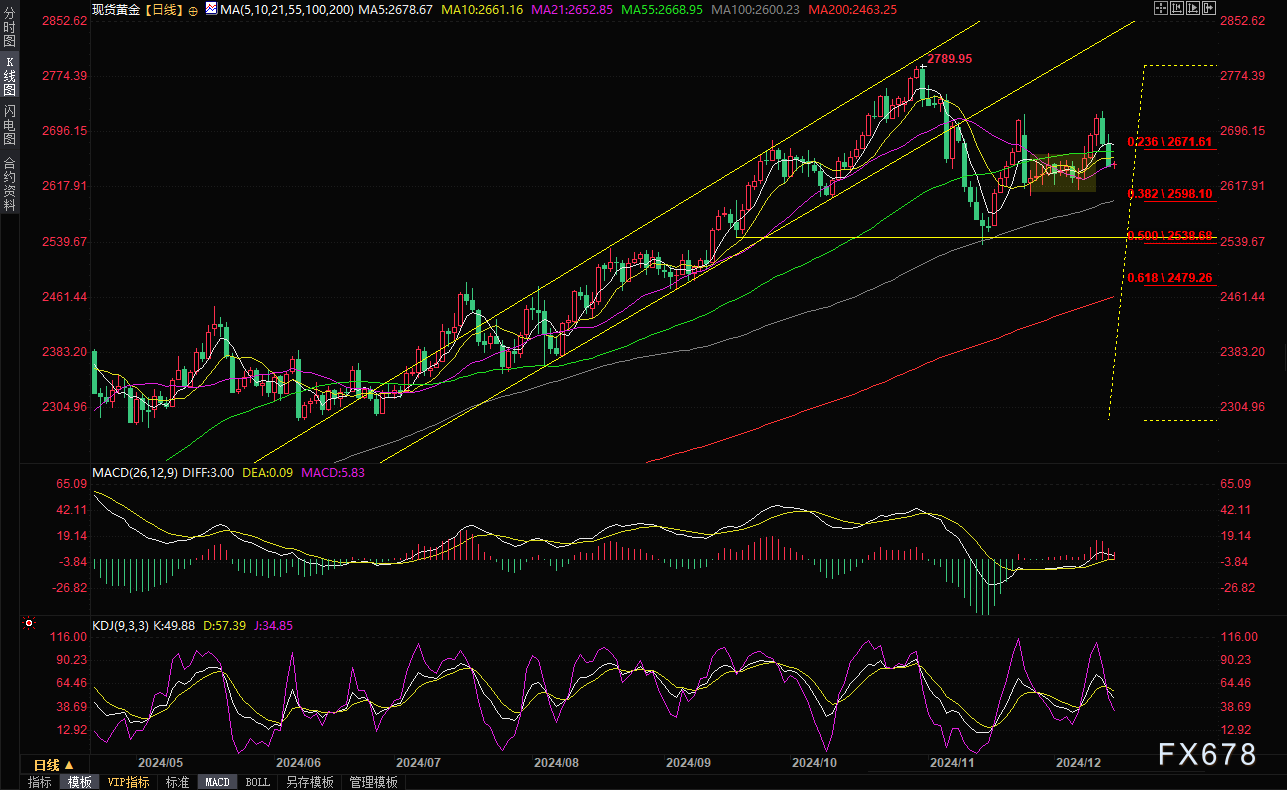The width and height of the screenshot is (1287, 790).
Task: Click the red circular icon beside KDJ label
Action: point(29,623)
